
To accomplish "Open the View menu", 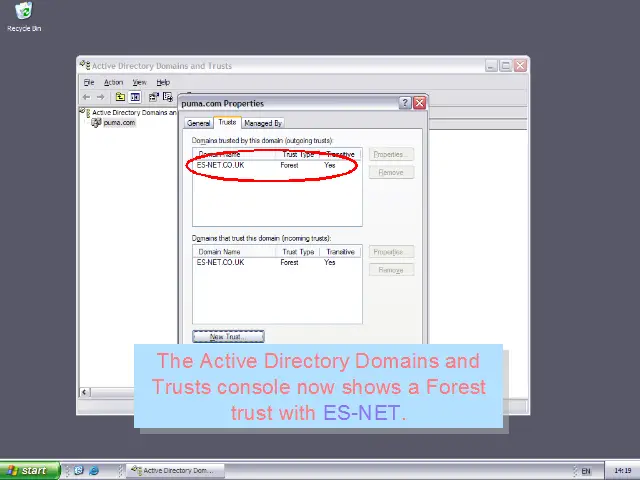I will click(x=139, y=82).
